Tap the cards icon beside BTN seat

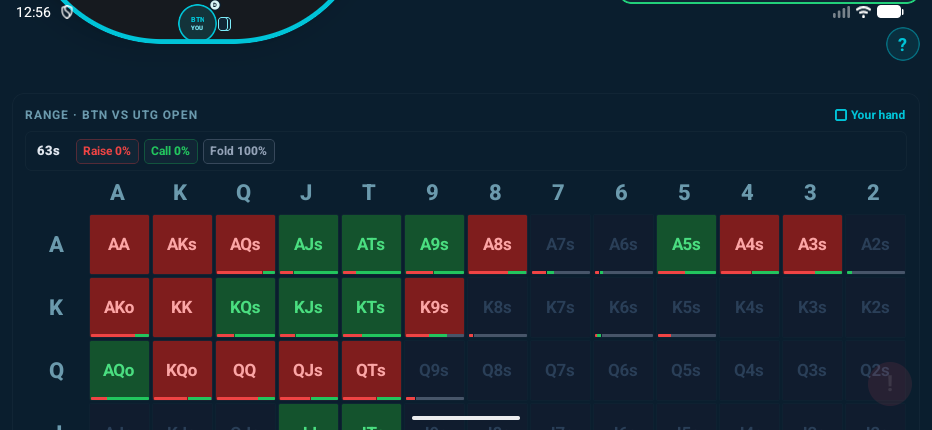click(x=225, y=24)
